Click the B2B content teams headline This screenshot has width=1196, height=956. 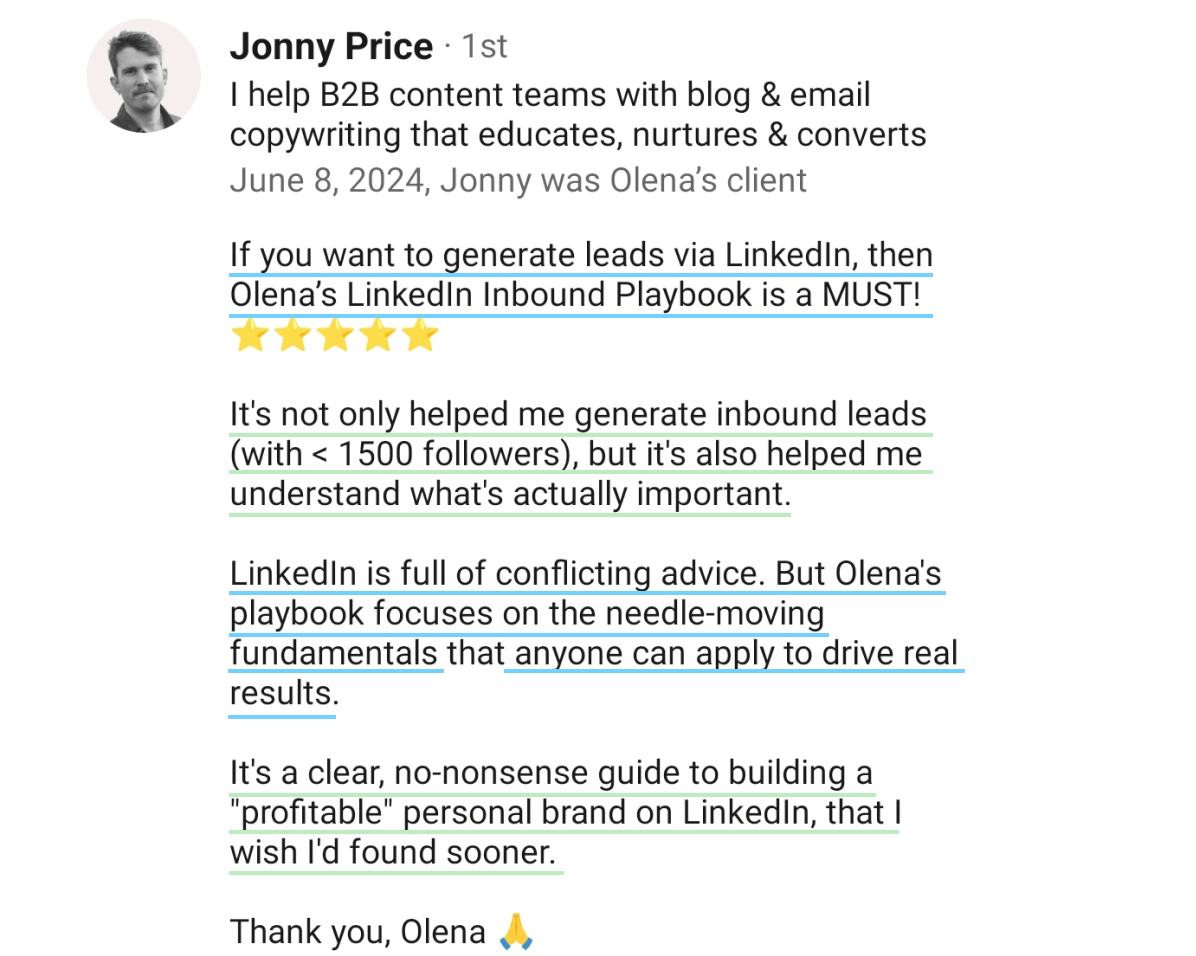coord(550,95)
